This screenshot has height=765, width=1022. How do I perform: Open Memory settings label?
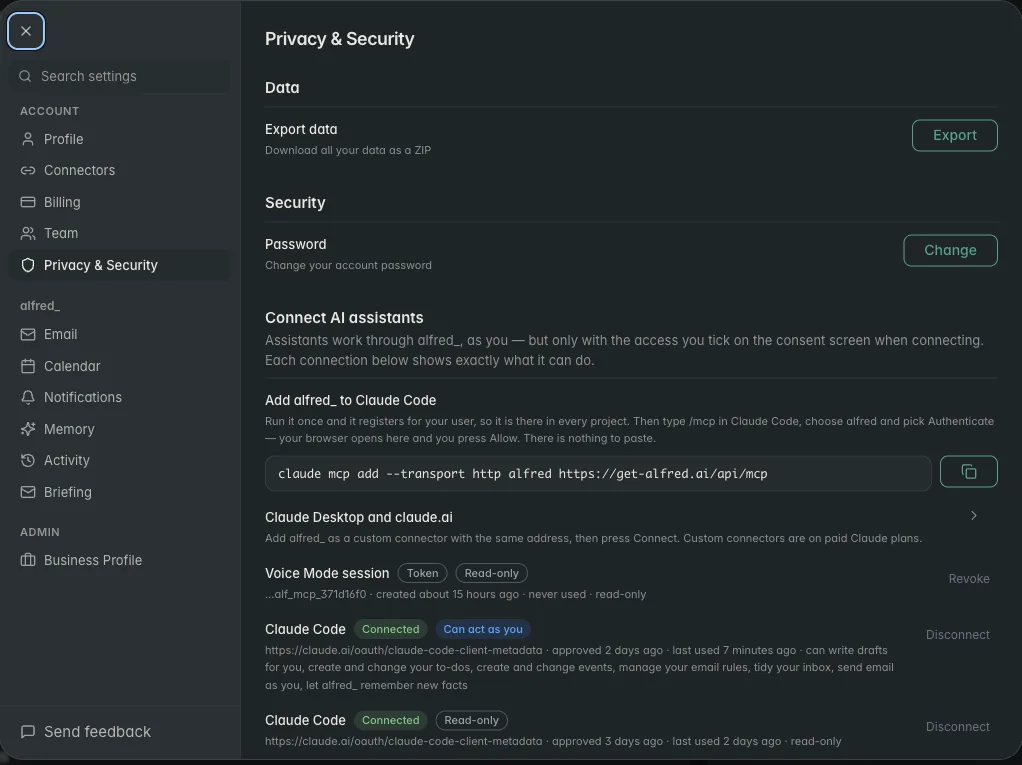tap(69, 429)
